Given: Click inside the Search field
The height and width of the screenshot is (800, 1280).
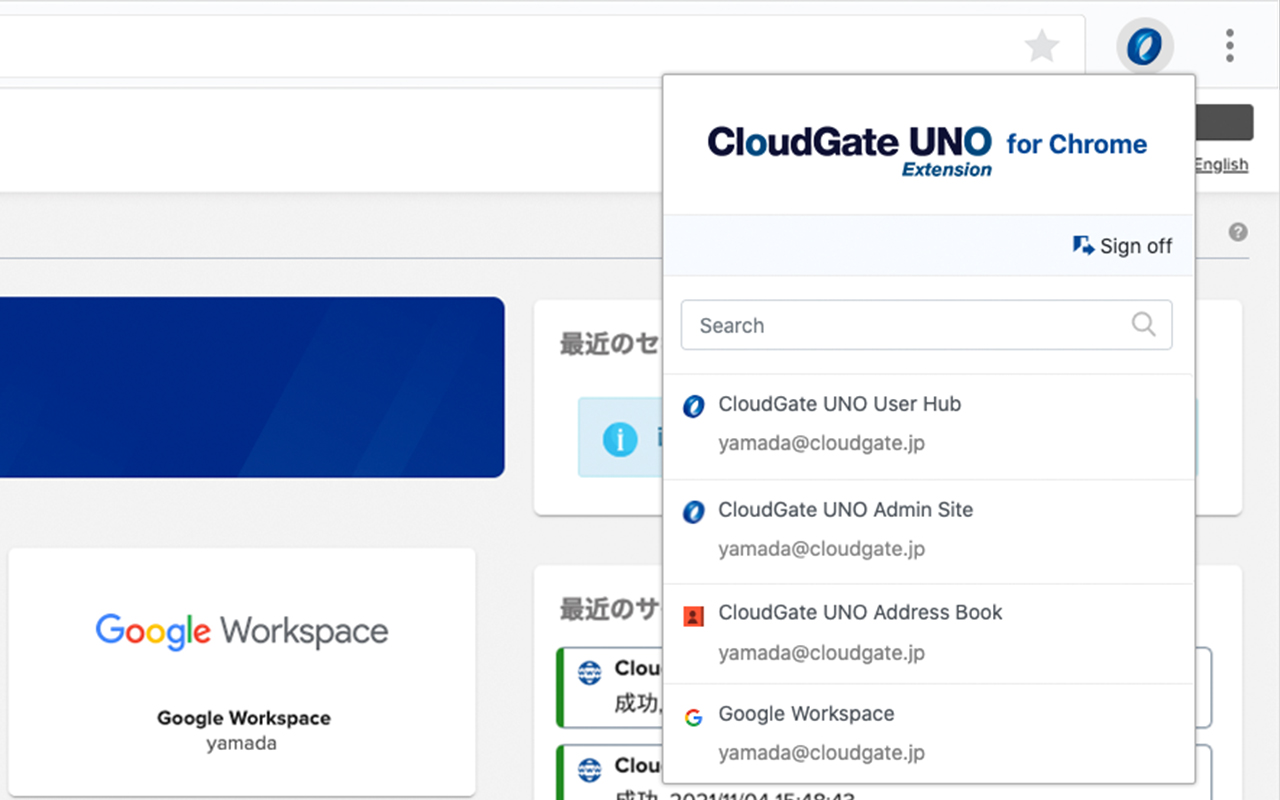Looking at the screenshot, I should [x=900, y=324].
